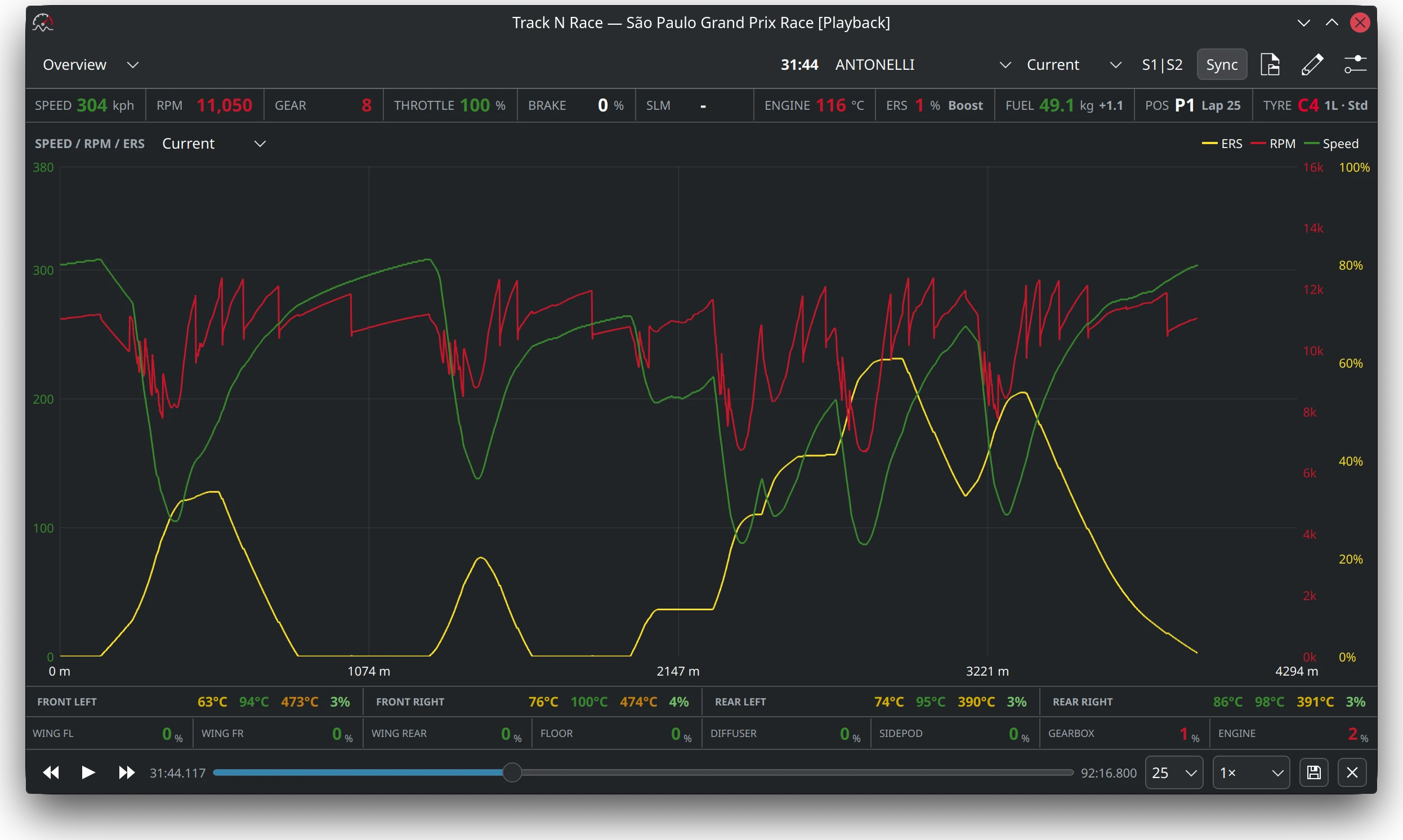Click the 31:44.117 elapsed time label
Viewport: 1403px width, 840px height.
tap(177, 772)
